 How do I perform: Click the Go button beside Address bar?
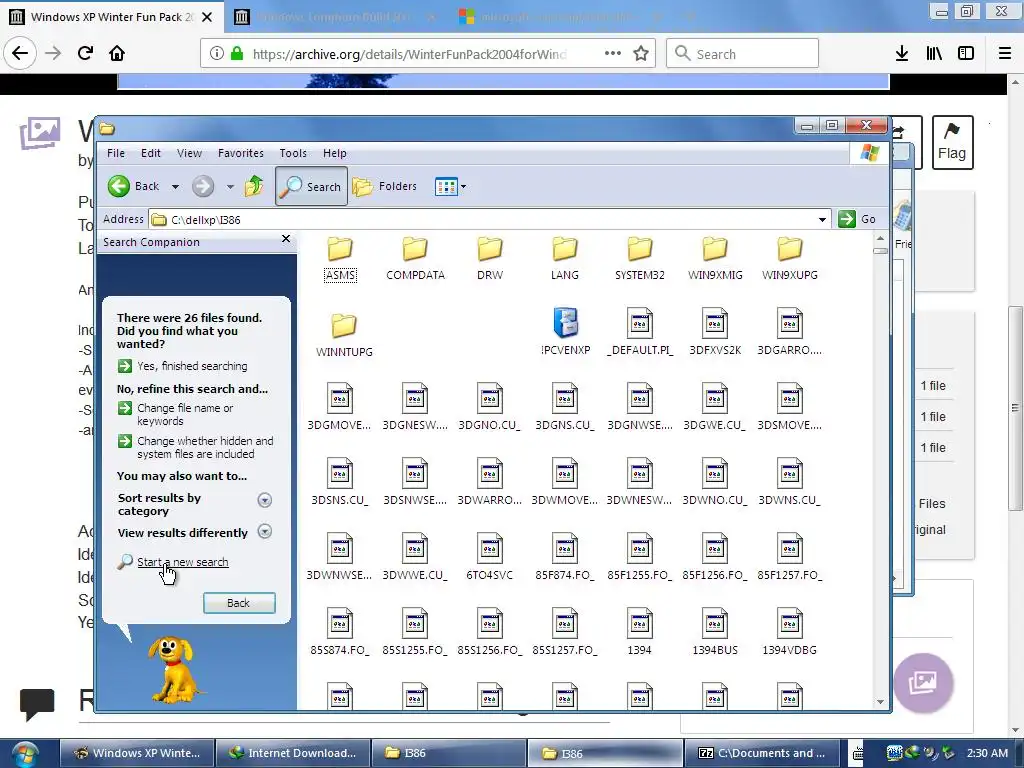coord(857,219)
